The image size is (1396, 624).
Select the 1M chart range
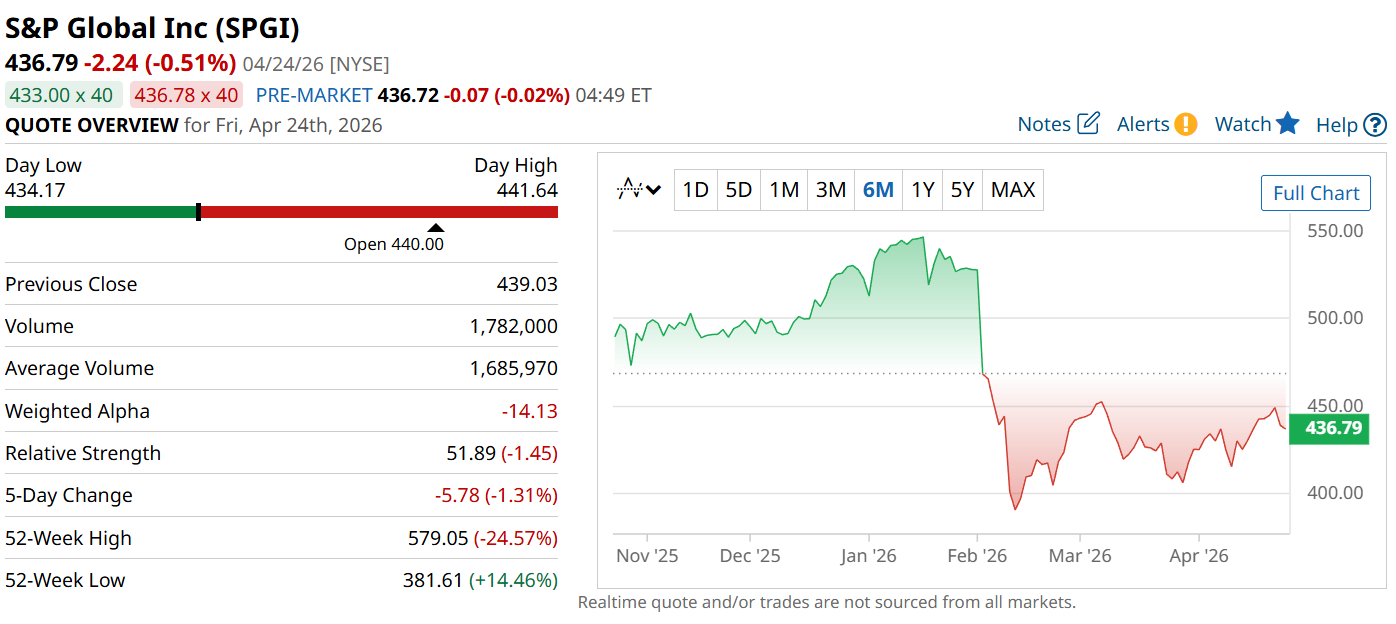pos(784,190)
